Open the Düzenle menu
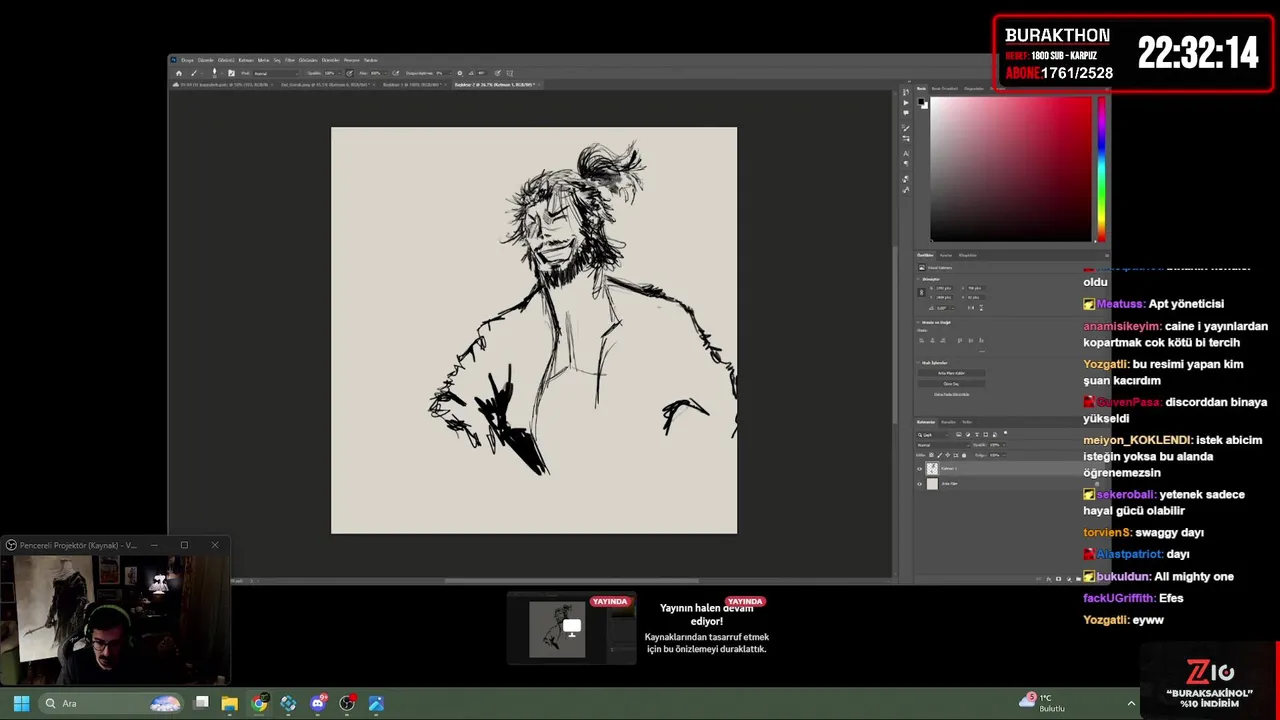The height and width of the screenshot is (720, 1280). (206, 60)
